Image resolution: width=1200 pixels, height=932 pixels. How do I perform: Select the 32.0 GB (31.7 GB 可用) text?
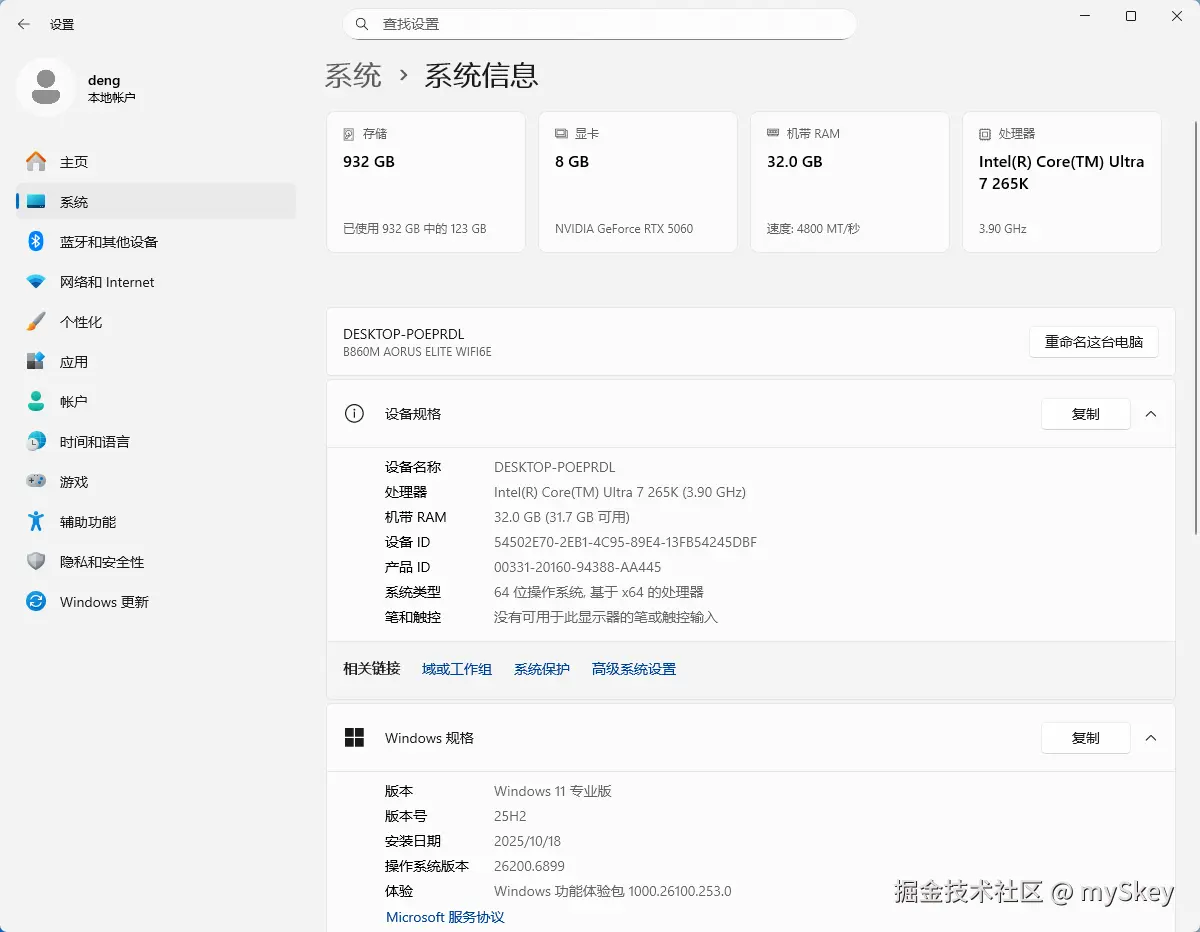[562, 517]
